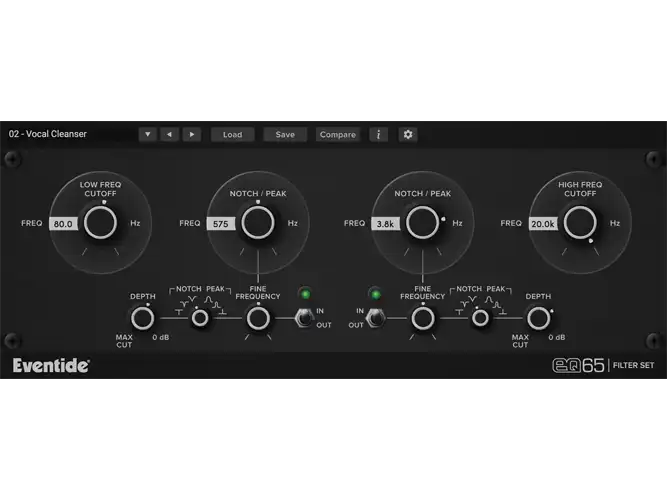The width and height of the screenshot is (667, 500).
Task: Click the 575 frequency value field
Action: pyautogui.click(x=221, y=224)
